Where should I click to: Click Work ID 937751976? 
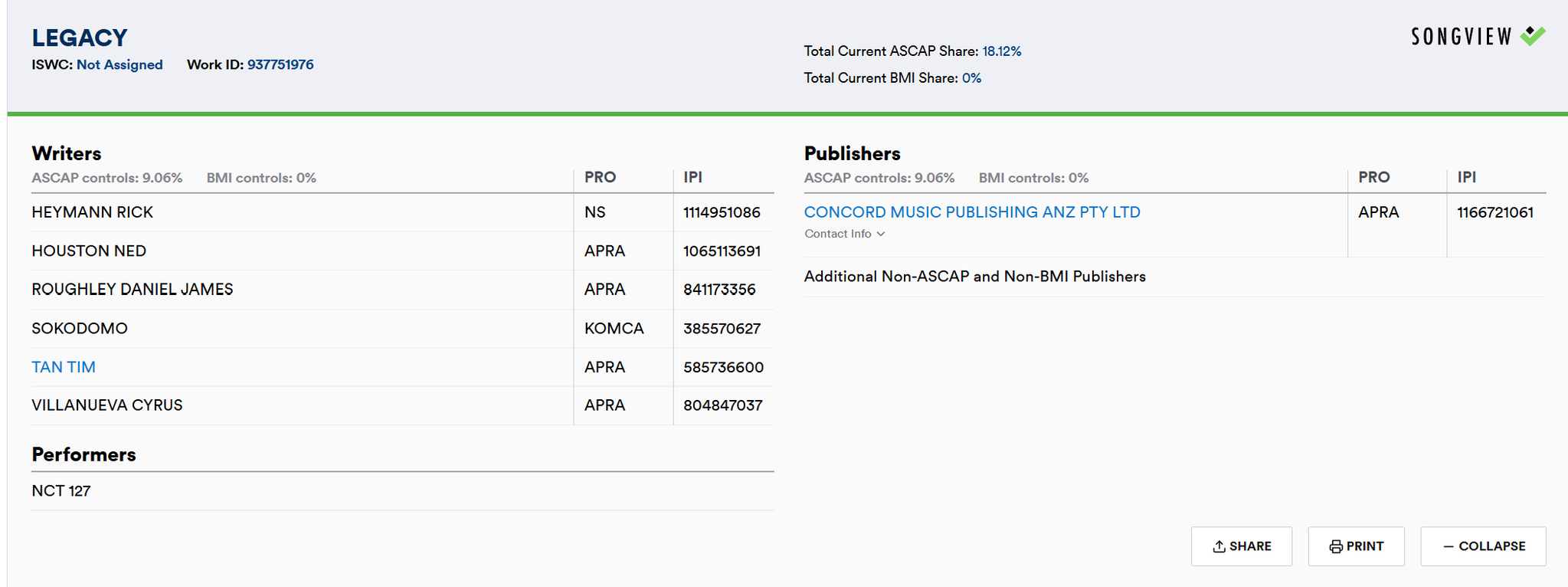[280, 64]
